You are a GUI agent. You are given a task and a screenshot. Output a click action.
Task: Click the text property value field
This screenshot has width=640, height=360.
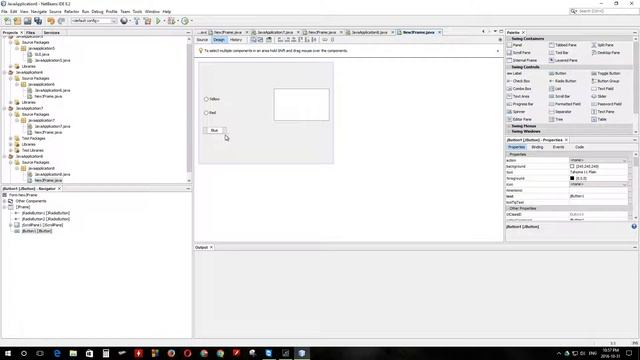pyautogui.click(x=598, y=196)
